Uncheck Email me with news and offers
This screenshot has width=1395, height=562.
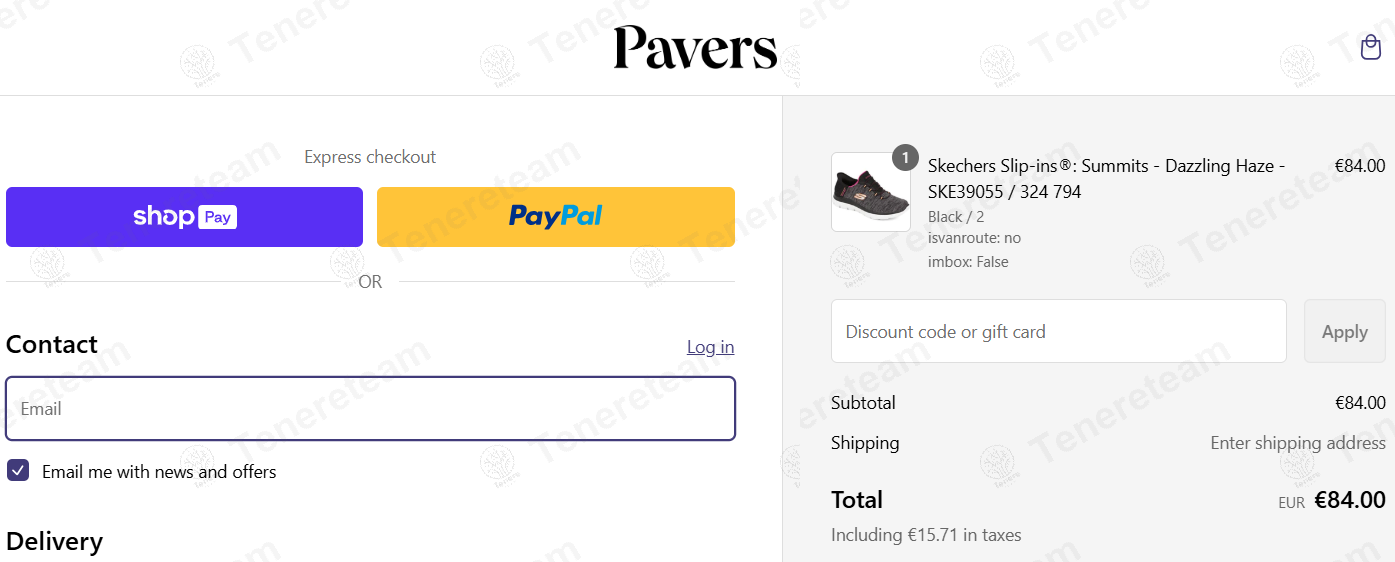point(18,471)
